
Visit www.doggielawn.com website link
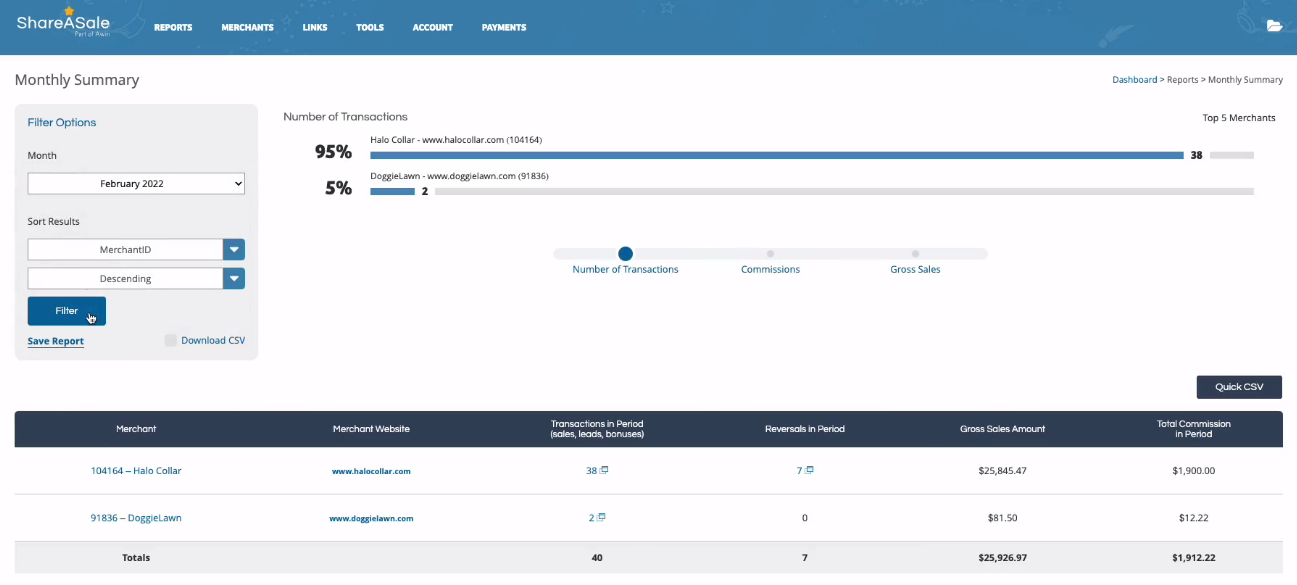[371, 519]
